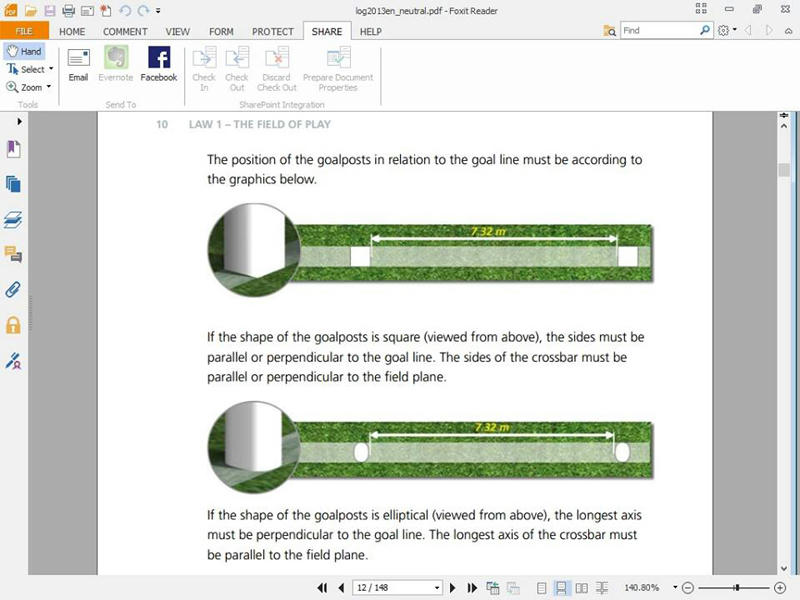The image size is (800, 600).
Task: Click the Open folder icon in quick access toolbar
Action: (31, 10)
